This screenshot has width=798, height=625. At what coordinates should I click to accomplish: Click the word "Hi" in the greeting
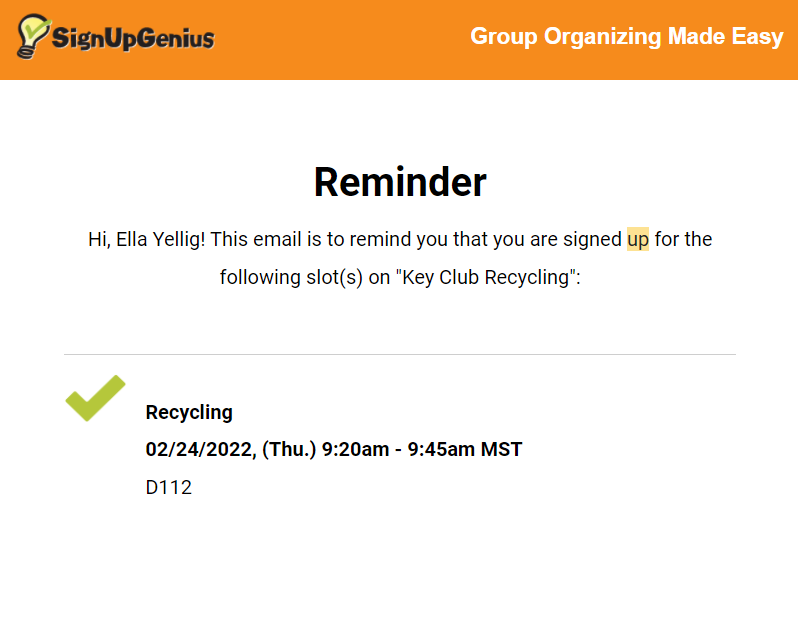pos(97,240)
